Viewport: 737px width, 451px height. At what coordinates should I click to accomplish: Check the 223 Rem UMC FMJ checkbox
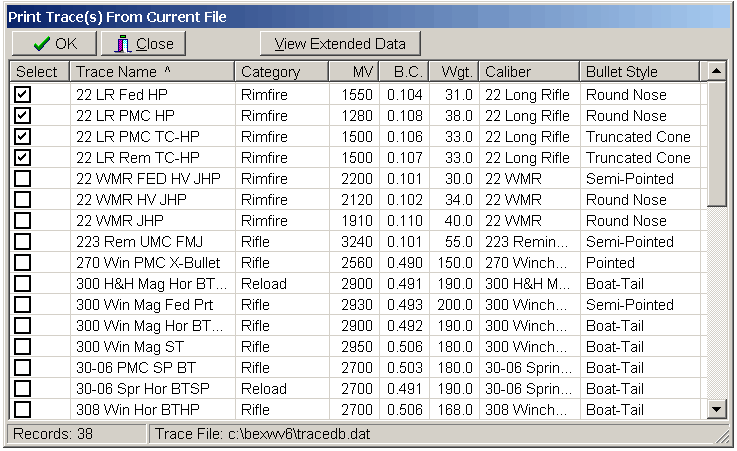[22, 241]
